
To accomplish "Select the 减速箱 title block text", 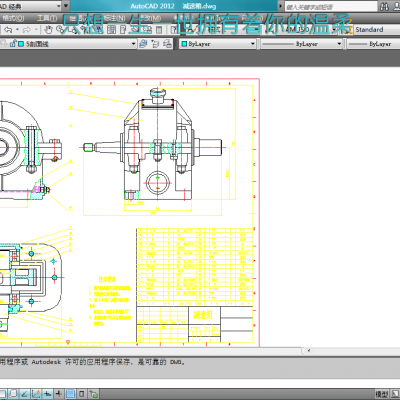I will click(202, 315).
